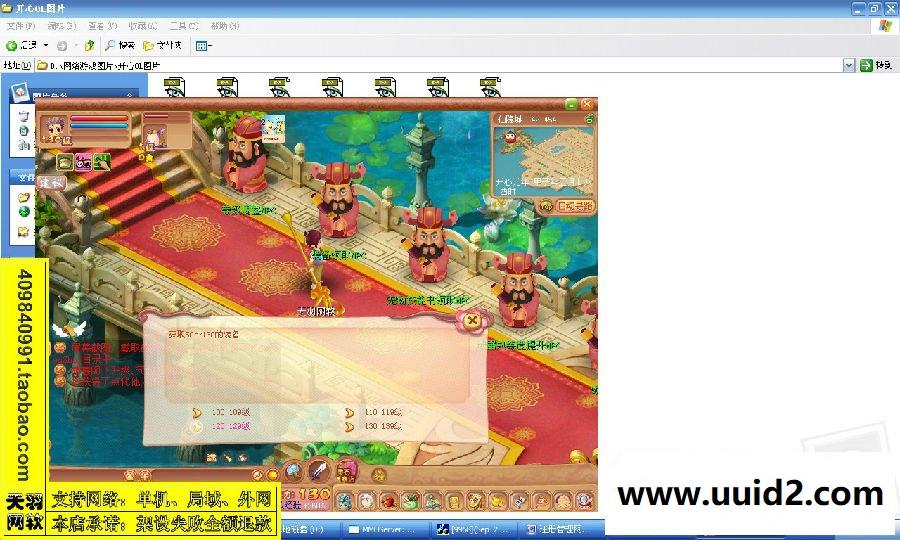Screen dimensions: 900x540
Task: Open the 收藏(A) menu in Explorer
Action: coord(143,26)
